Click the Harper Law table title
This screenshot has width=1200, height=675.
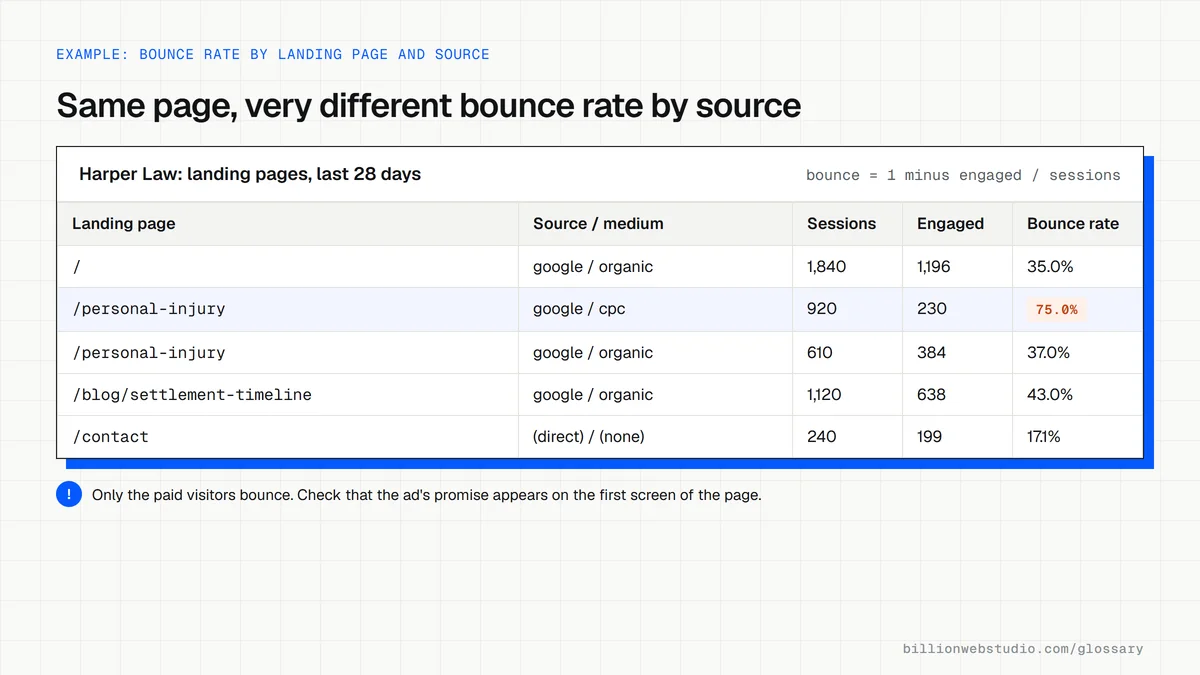(x=250, y=174)
